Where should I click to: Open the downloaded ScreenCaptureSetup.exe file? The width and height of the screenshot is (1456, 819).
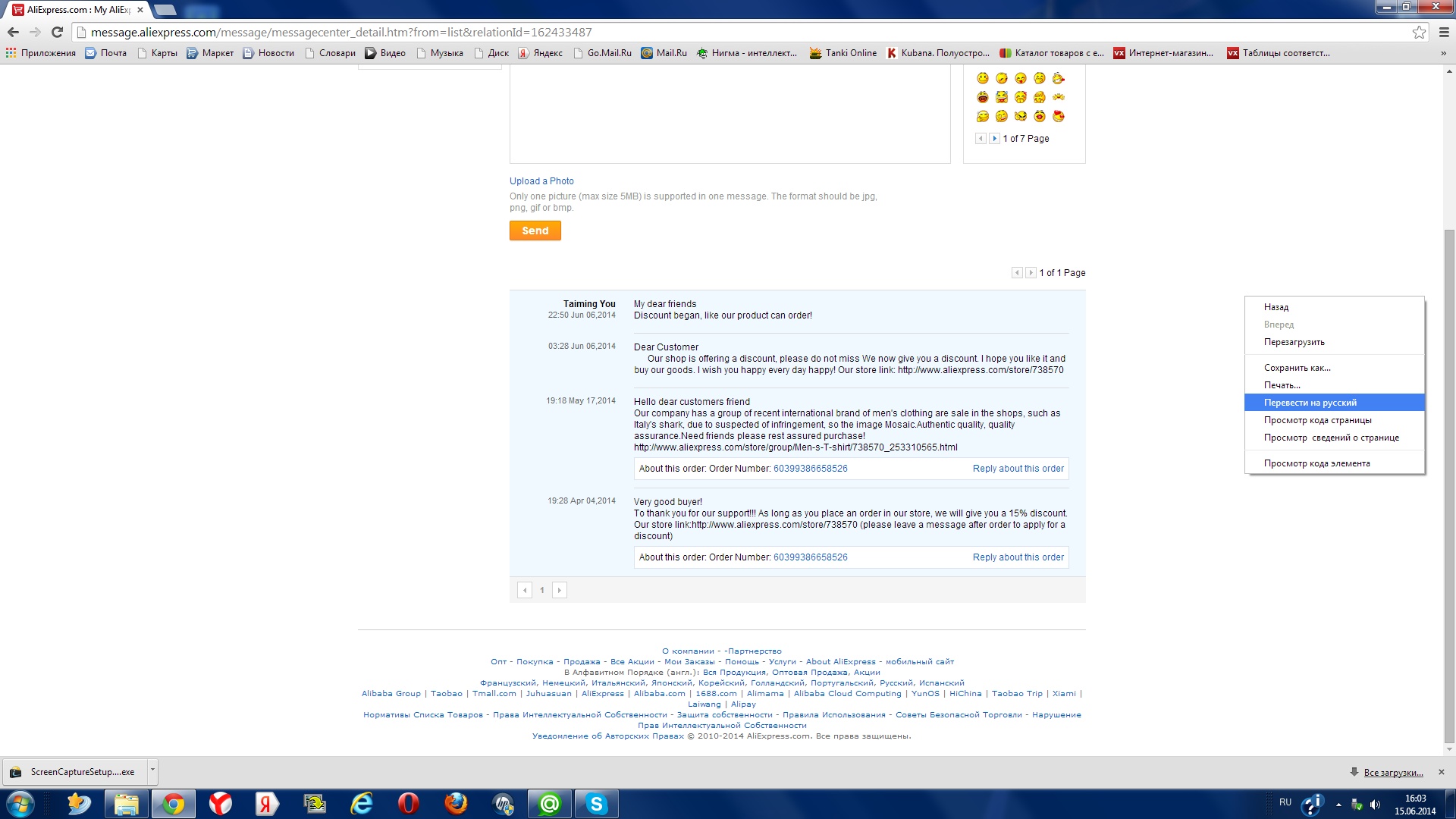(x=74, y=772)
